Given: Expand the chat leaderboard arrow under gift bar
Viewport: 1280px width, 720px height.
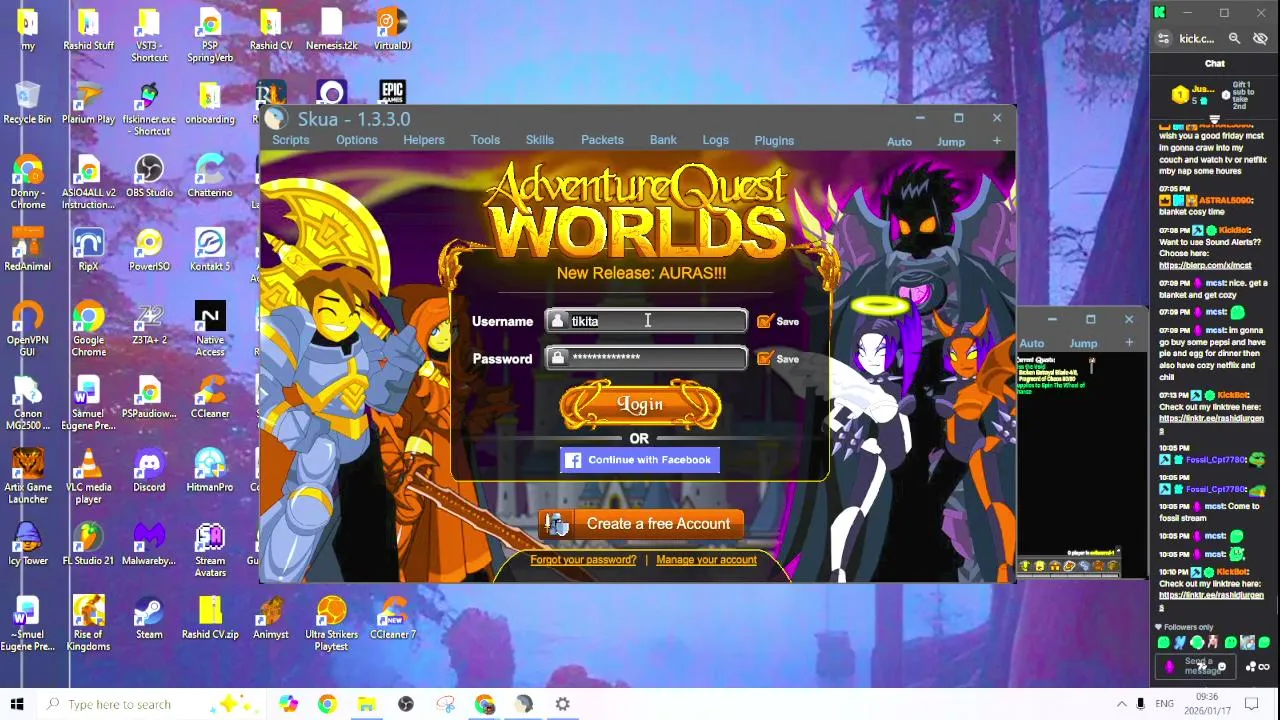Looking at the screenshot, I should 1215,119.
